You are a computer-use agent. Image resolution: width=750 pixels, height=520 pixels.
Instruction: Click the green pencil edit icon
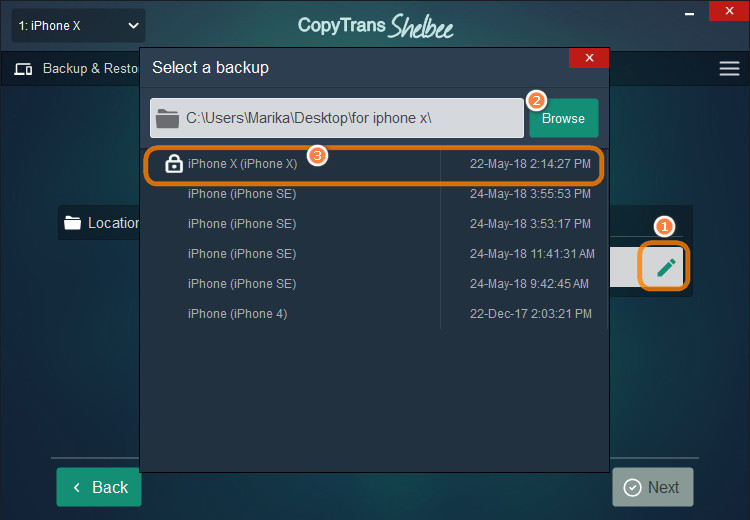coord(666,267)
